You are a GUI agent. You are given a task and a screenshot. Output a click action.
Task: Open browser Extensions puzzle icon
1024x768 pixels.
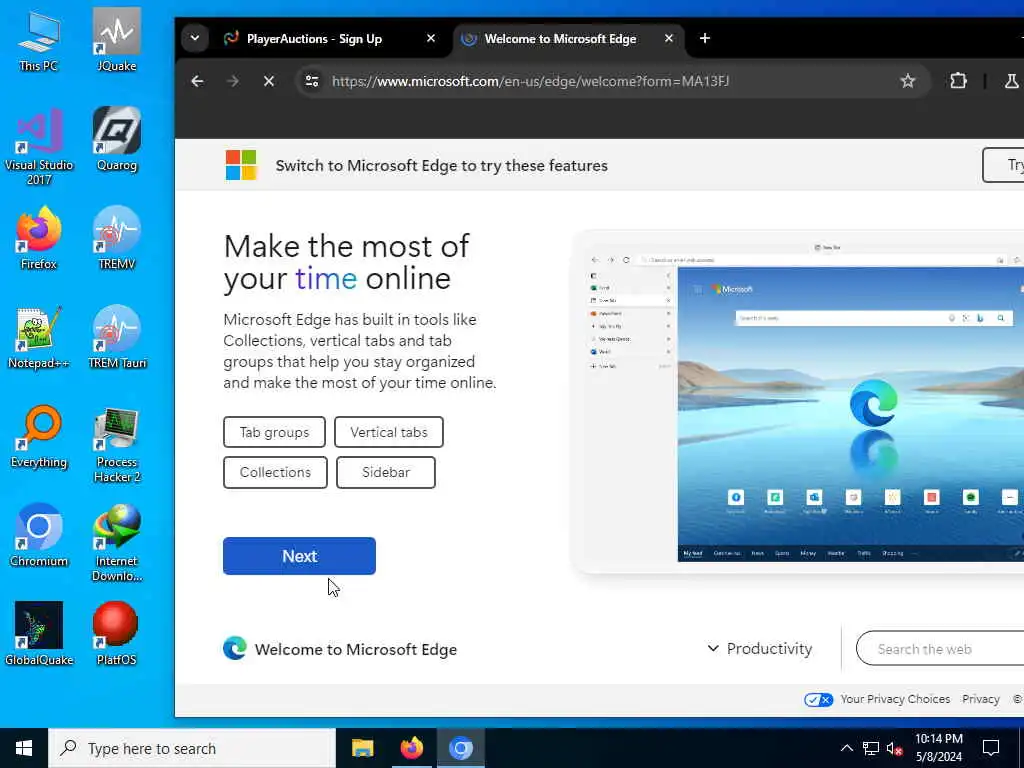click(x=958, y=81)
